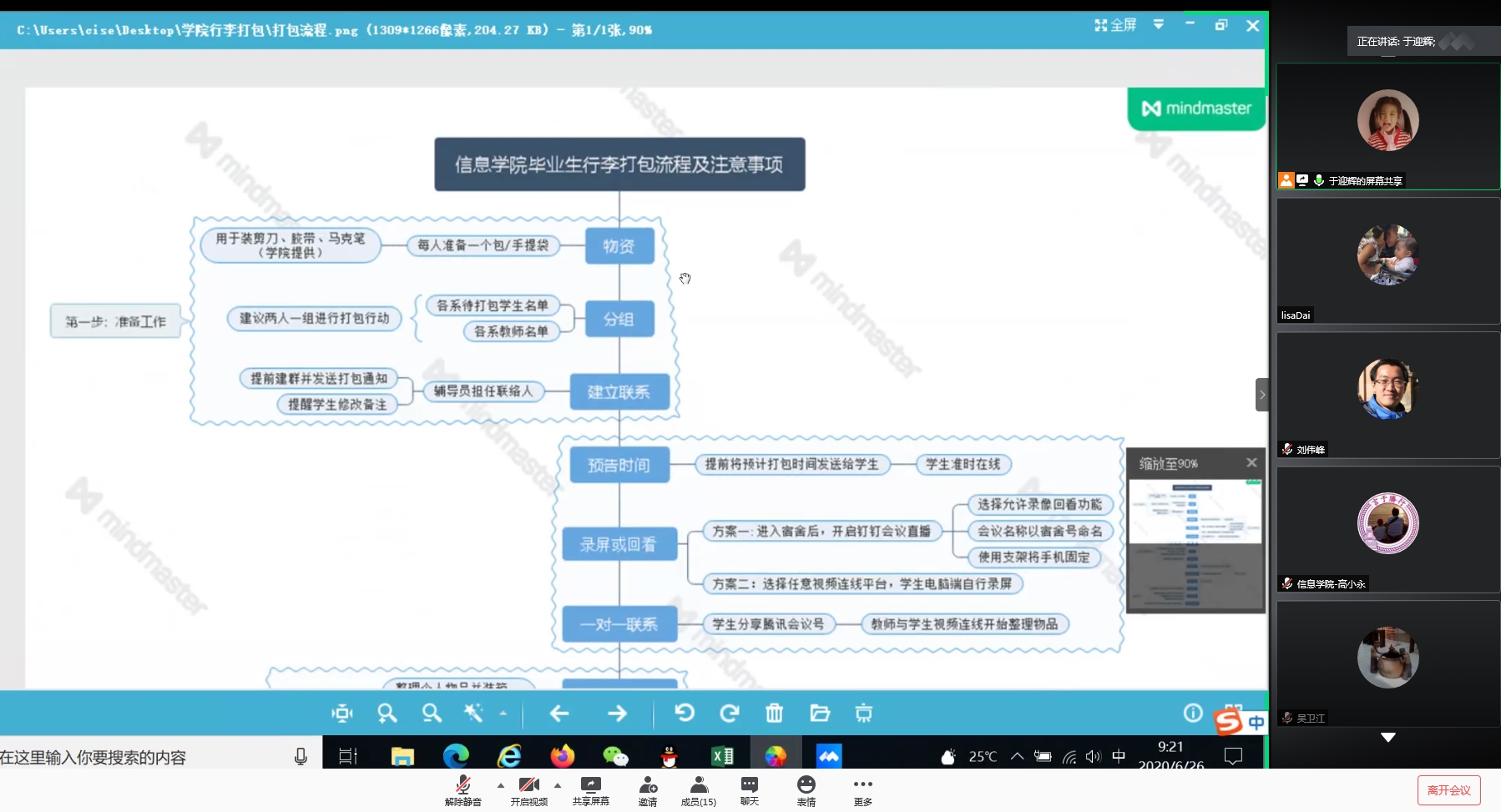The image size is (1501, 812).
Task: Open folder icon in viewer toolbar
Action: tap(820, 714)
